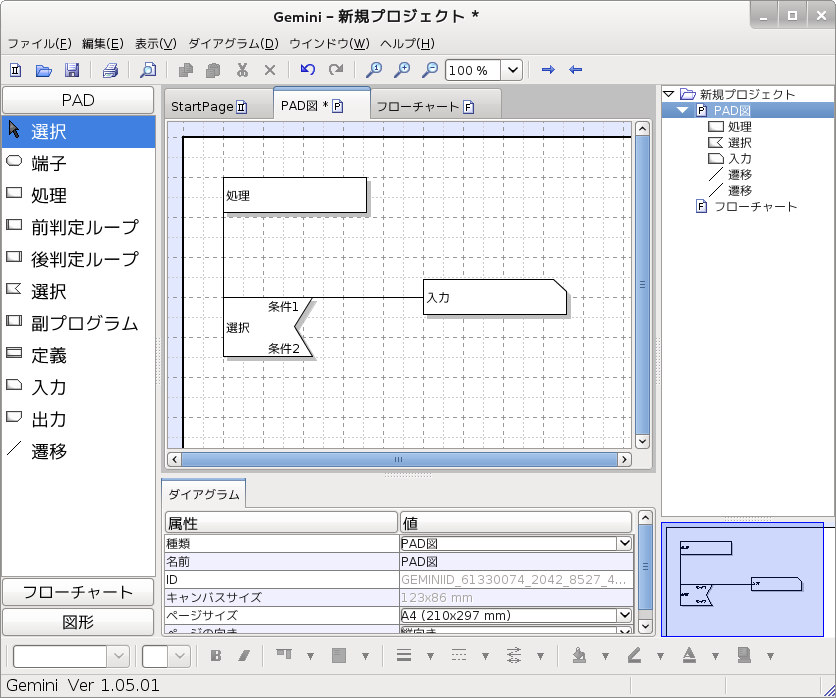Pick the 後判定ループ tool
The image size is (836, 698).
[x=78, y=259]
